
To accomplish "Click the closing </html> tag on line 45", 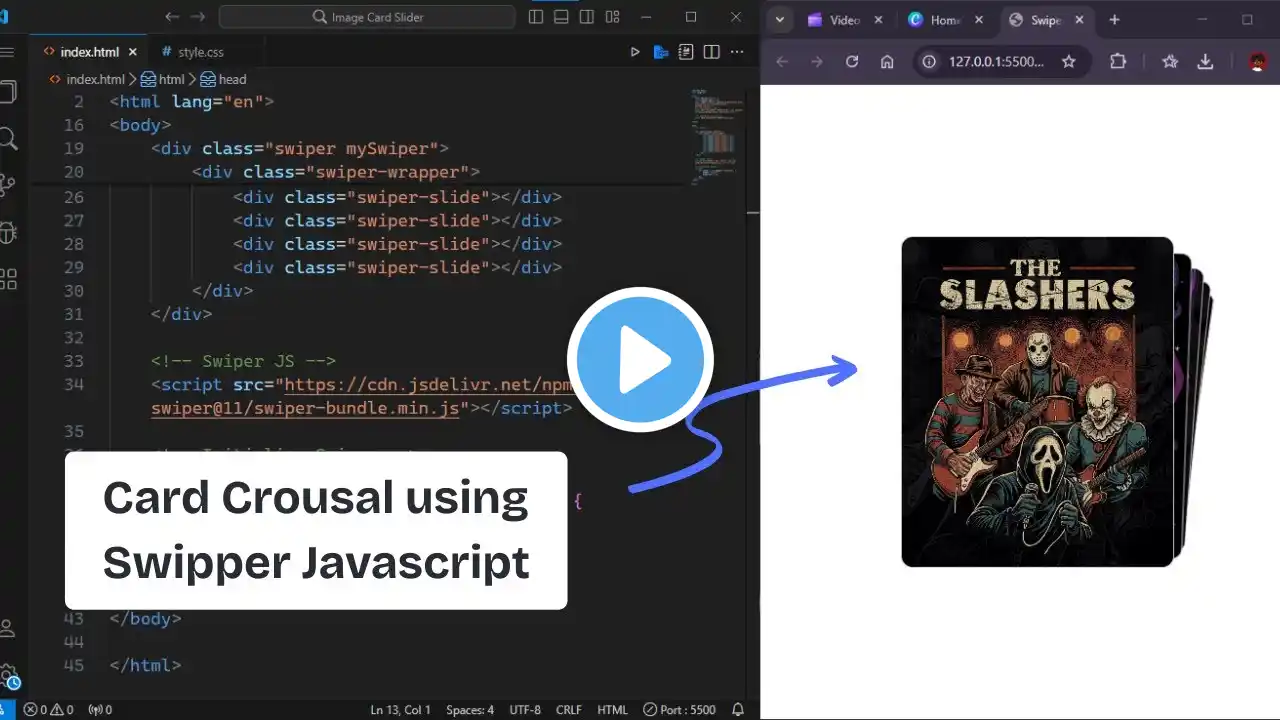I will click(146, 665).
